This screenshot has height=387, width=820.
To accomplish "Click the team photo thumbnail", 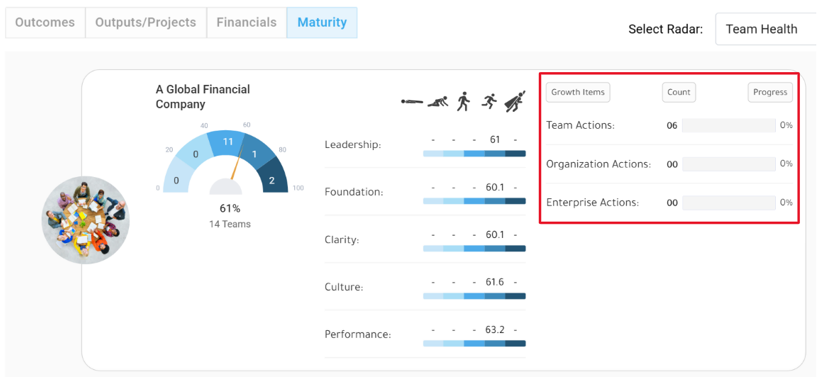I will 86,220.
